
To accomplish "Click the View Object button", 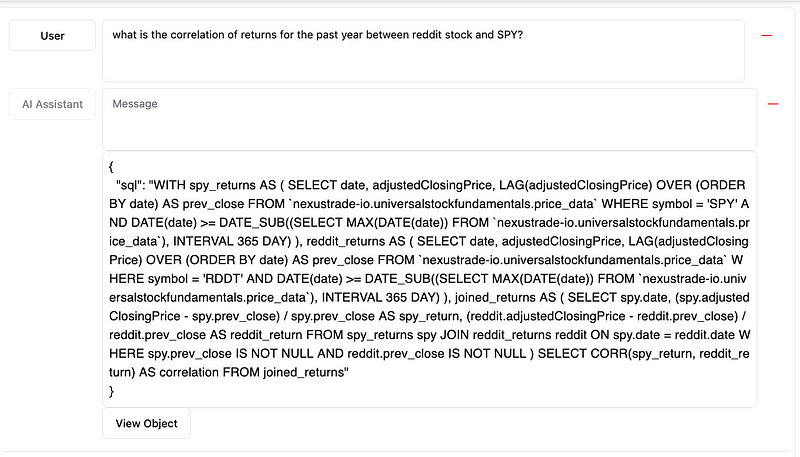I will (146, 423).
